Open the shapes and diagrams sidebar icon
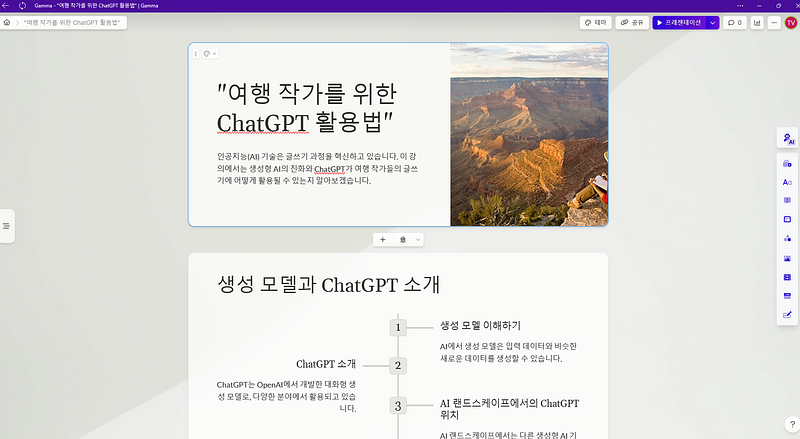Image resolution: width=800 pixels, height=439 pixels. coord(787,238)
